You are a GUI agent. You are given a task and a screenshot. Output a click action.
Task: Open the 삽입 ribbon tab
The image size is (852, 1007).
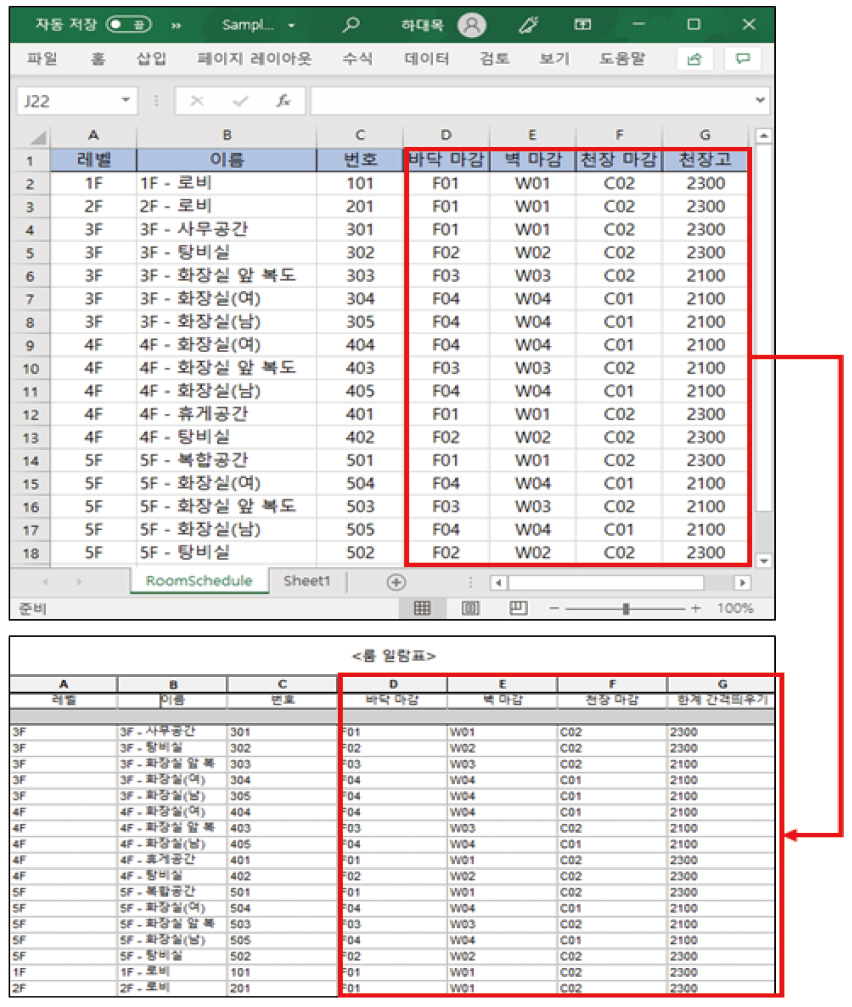152,59
